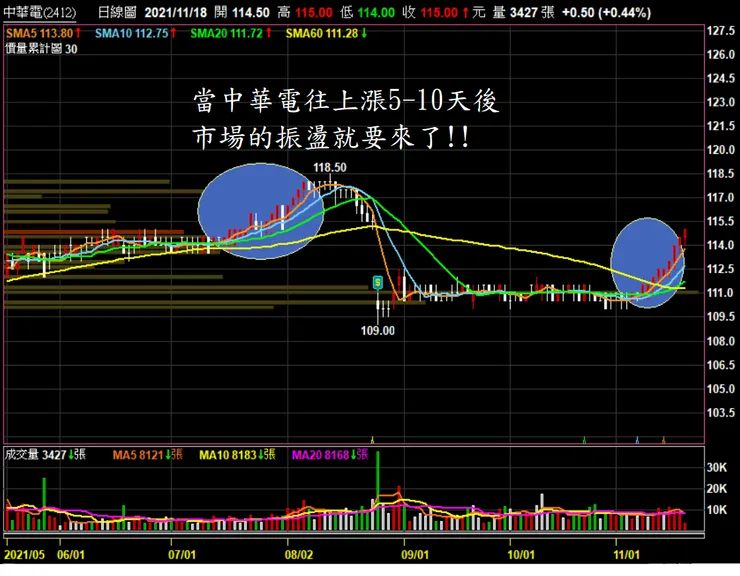Click the 108.0 price axis label
The image size is (740, 576).
click(x=721, y=341)
